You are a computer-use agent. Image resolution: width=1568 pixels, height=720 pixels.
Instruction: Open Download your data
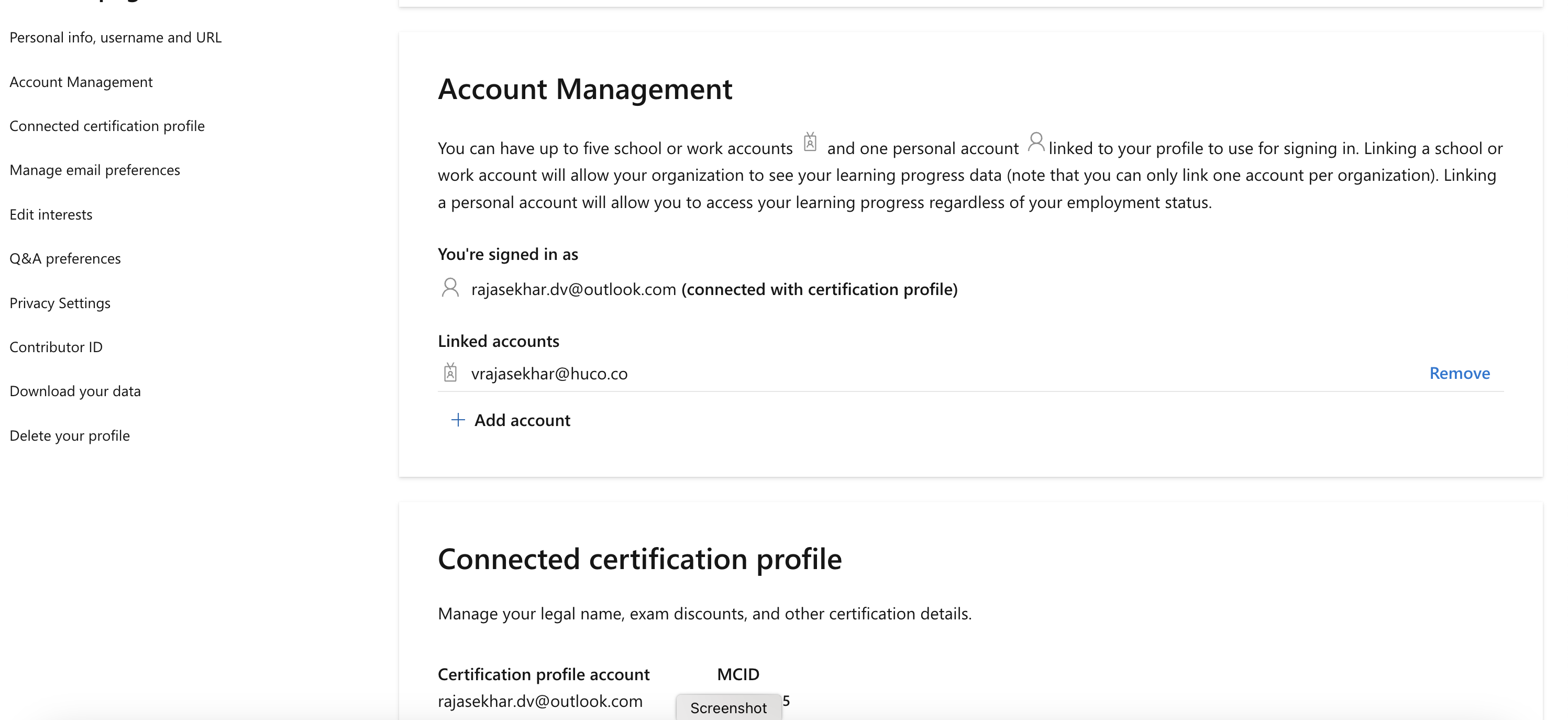[x=75, y=391]
